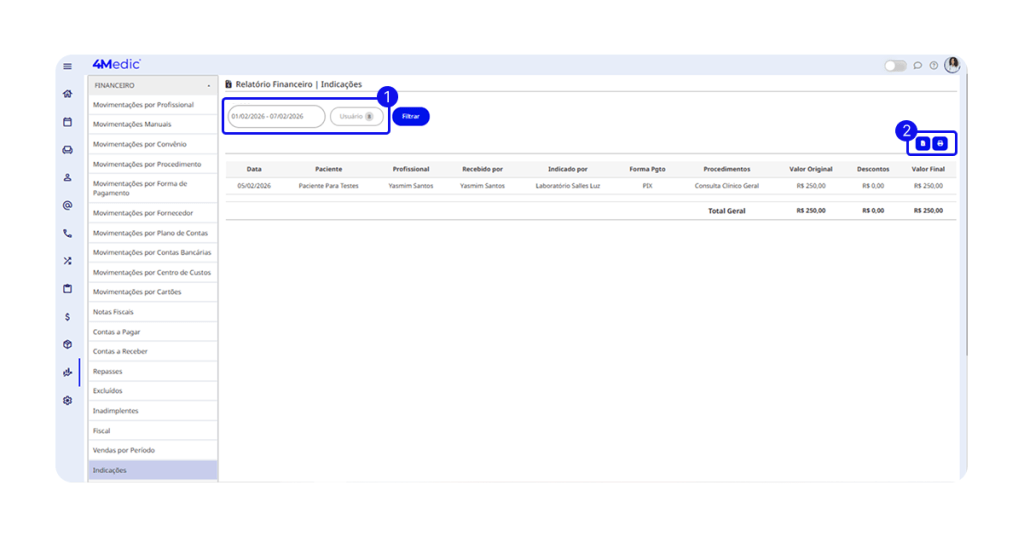Image resolution: width=1024 pixels, height=537 pixels.
Task: Click the phone icon in sidebar
Action: click(67, 233)
